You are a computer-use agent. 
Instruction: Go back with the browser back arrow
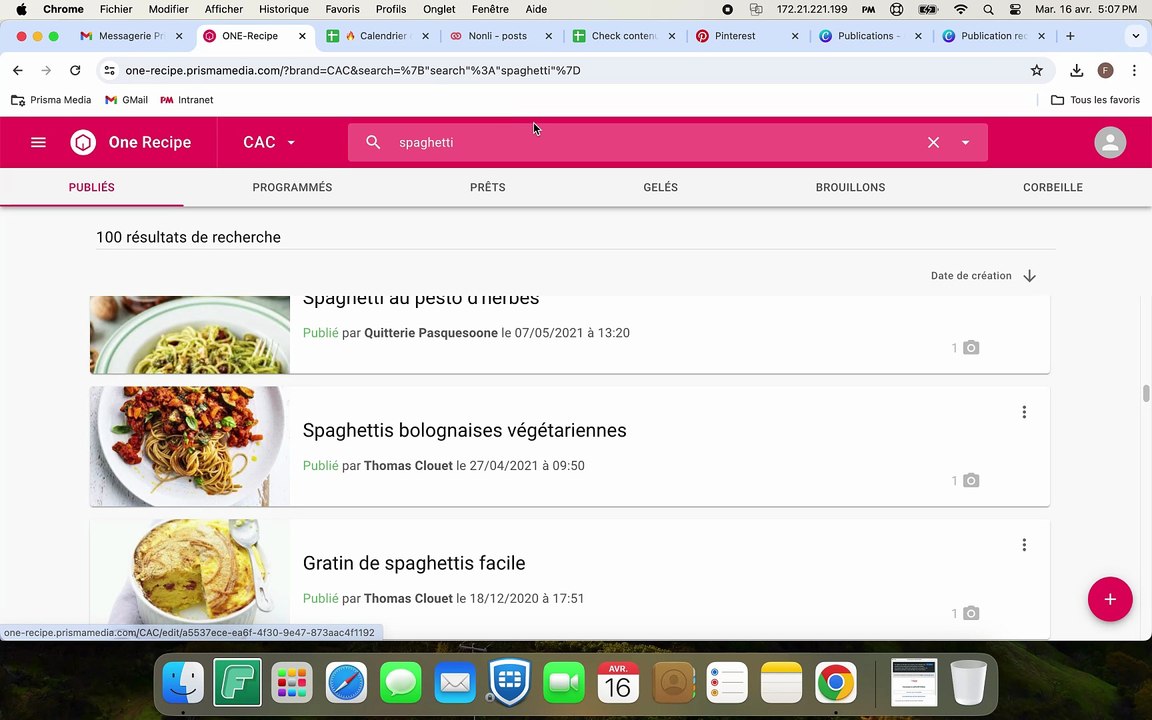pos(18,71)
